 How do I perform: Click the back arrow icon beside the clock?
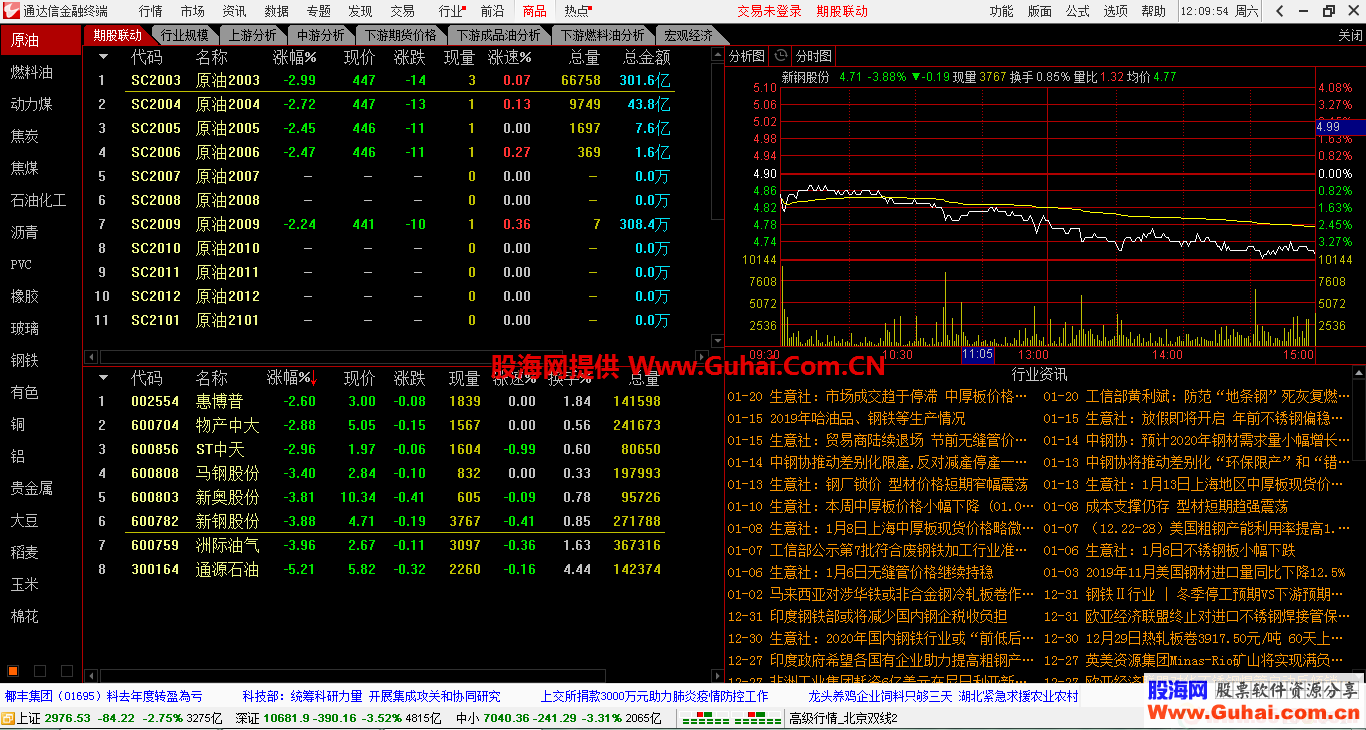tap(1278, 11)
